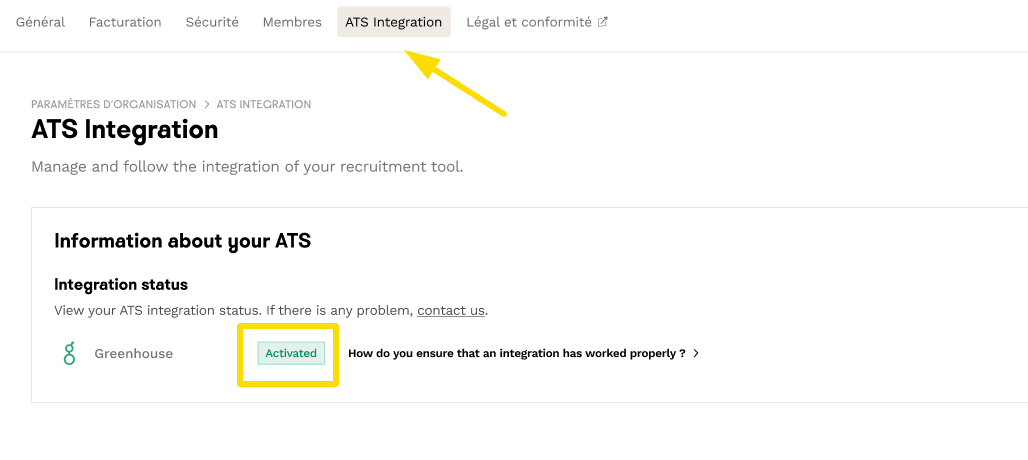This screenshot has width=1028, height=460.
Task: Select the ATS Integration tab
Action: 393,22
